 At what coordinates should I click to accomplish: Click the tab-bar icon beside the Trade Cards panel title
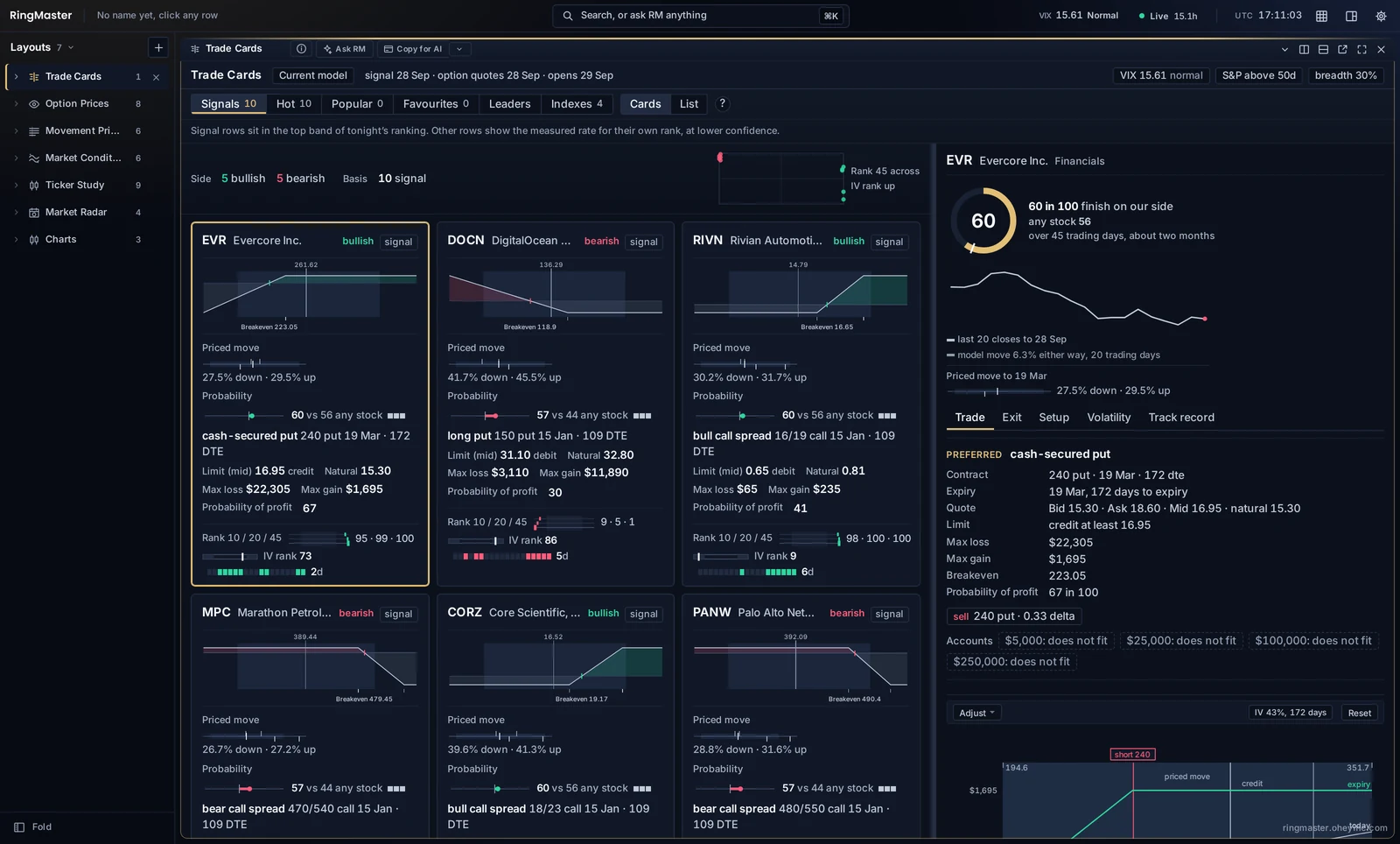point(195,49)
